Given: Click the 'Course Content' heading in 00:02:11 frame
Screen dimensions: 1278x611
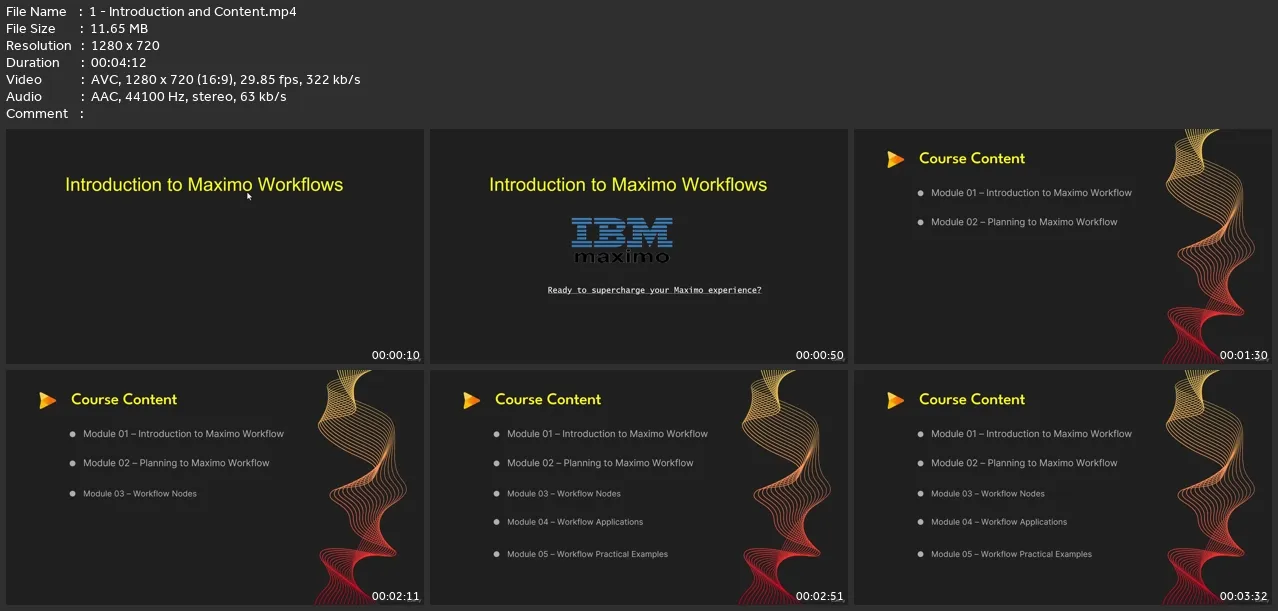Looking at the screenshot, I should pos(124,399).
